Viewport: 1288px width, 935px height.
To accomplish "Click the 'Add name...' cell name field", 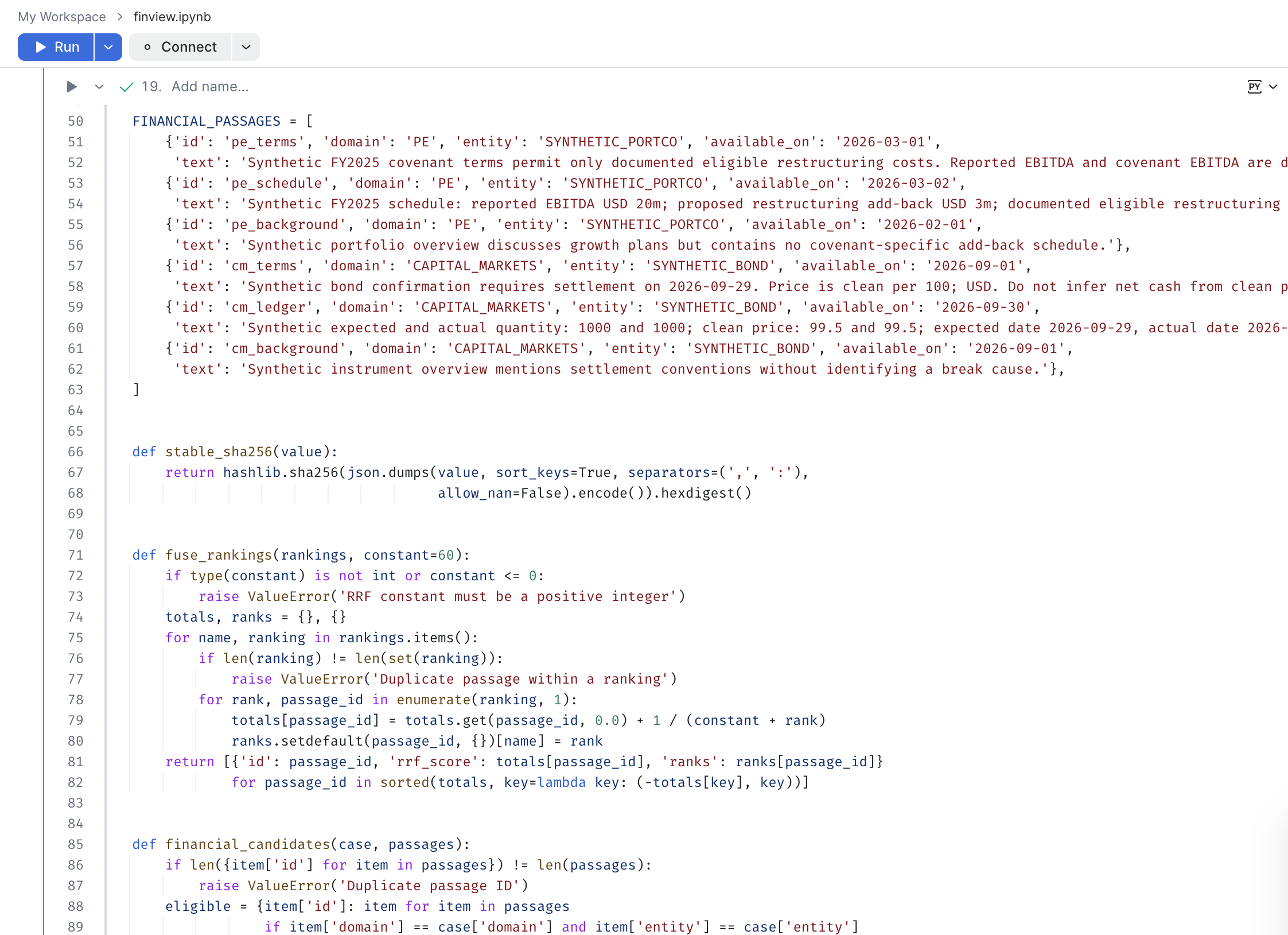I will (x=210, y=87).
